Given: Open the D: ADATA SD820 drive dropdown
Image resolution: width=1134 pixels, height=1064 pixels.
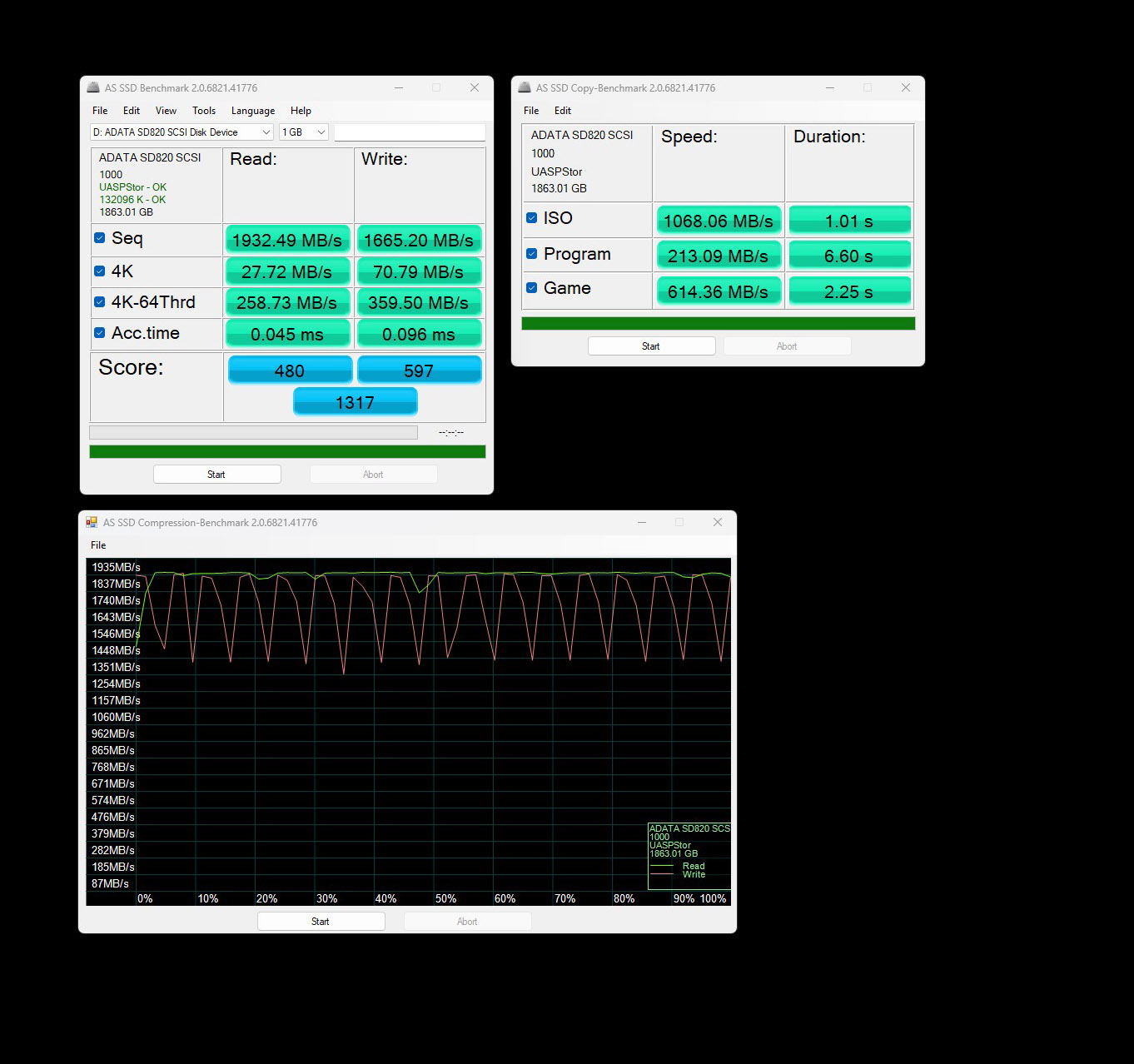Looking at the screenshot, I should click(182, 132).
